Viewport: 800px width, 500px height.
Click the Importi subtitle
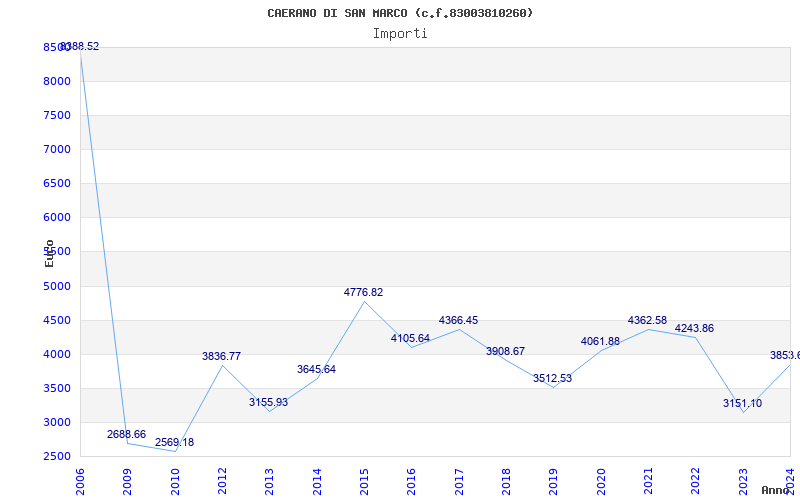[x=400, y=34]
